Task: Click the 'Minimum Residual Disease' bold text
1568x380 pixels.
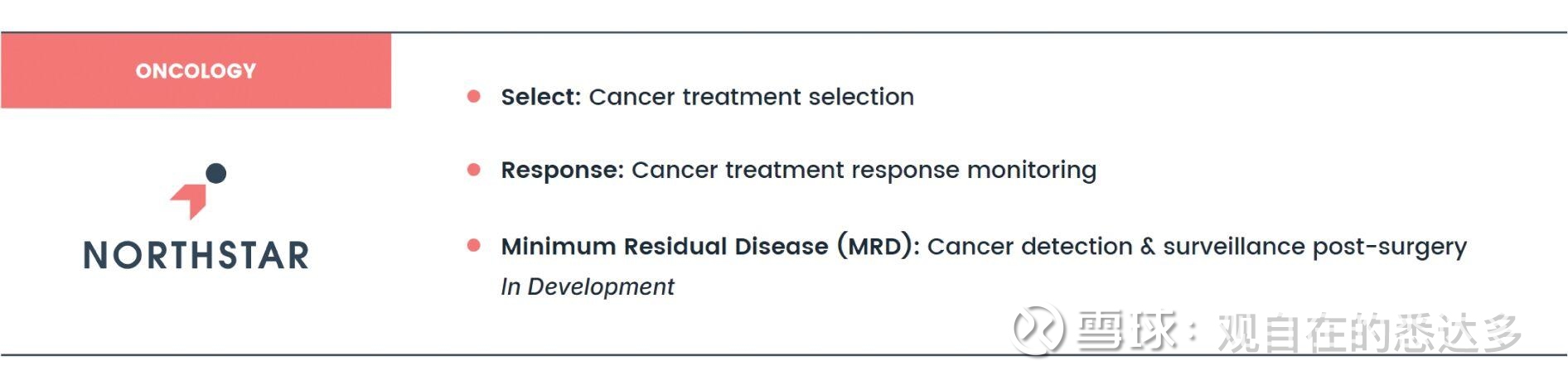Action: (x=664, y=247)
